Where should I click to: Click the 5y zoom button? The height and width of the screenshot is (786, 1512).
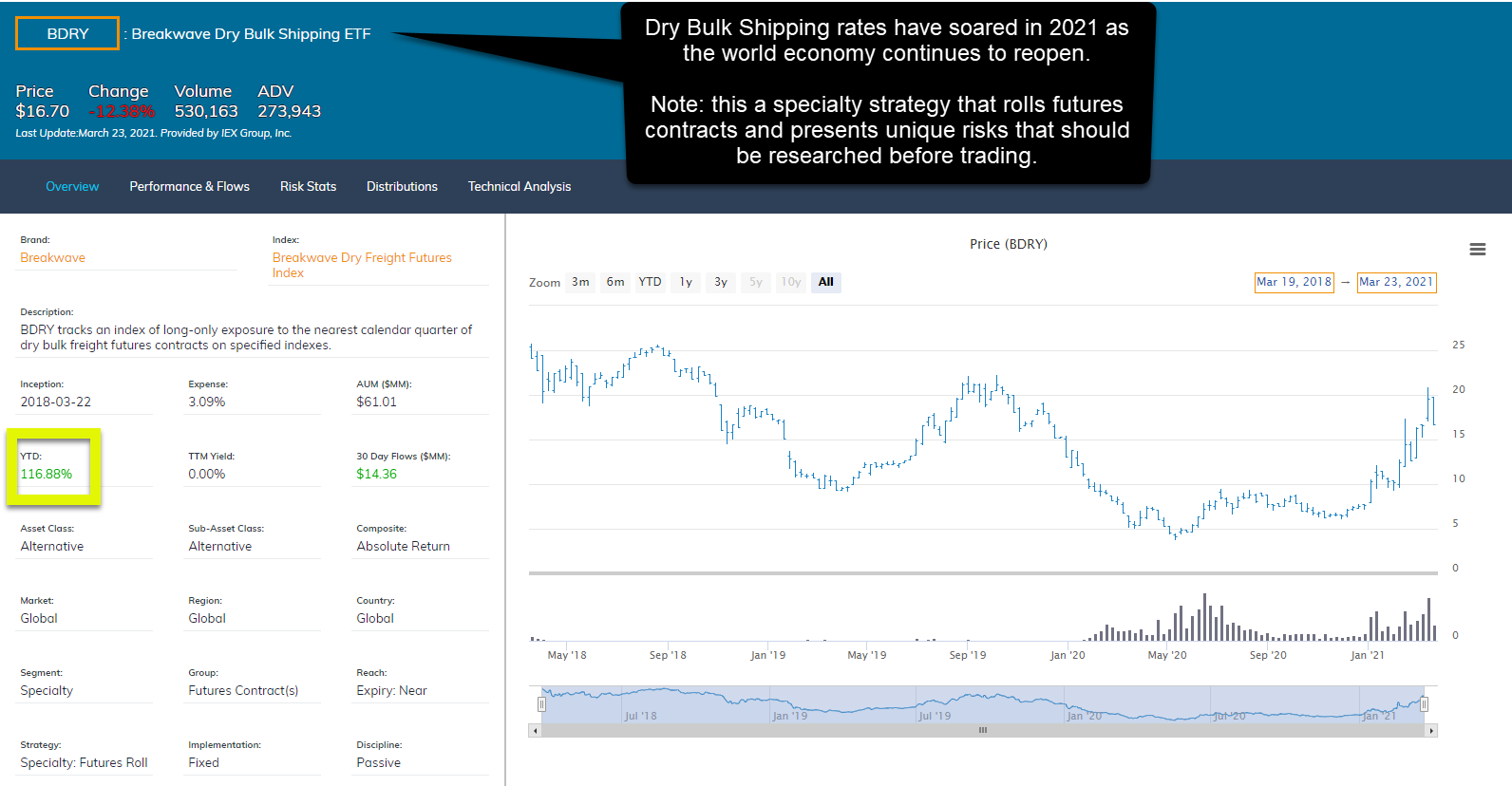pyautogui.click(x=756, y=282)
